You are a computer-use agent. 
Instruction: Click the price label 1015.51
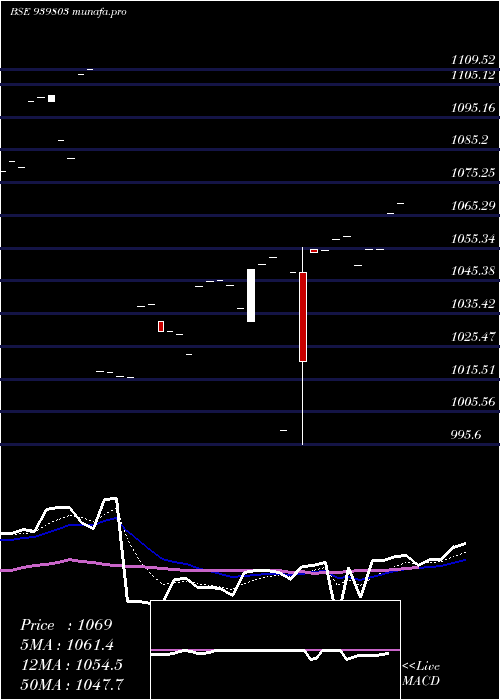(473, 370)
